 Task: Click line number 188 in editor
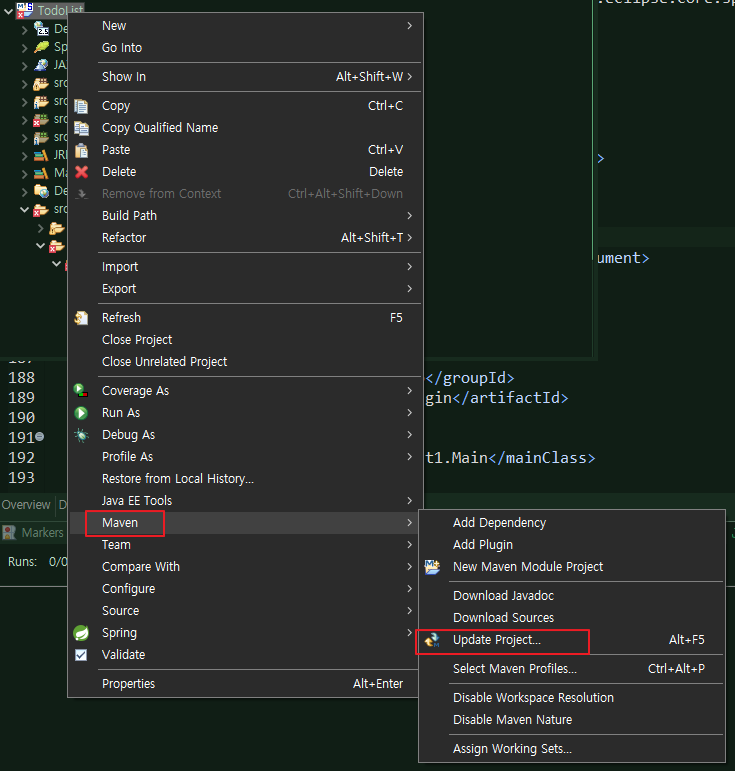[22, 378]
